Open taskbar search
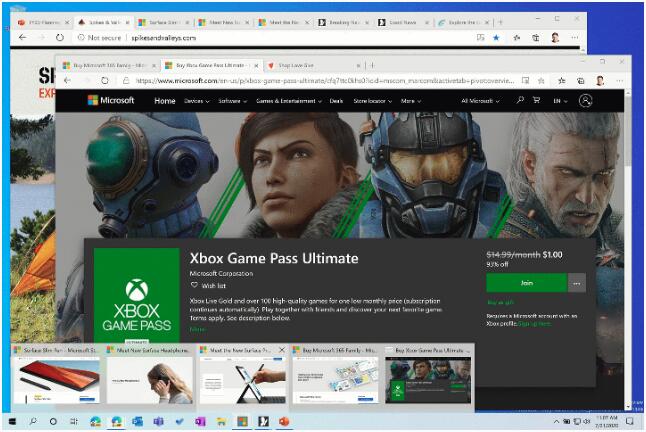This screenshot has width=646, height=432. (33, 421)
